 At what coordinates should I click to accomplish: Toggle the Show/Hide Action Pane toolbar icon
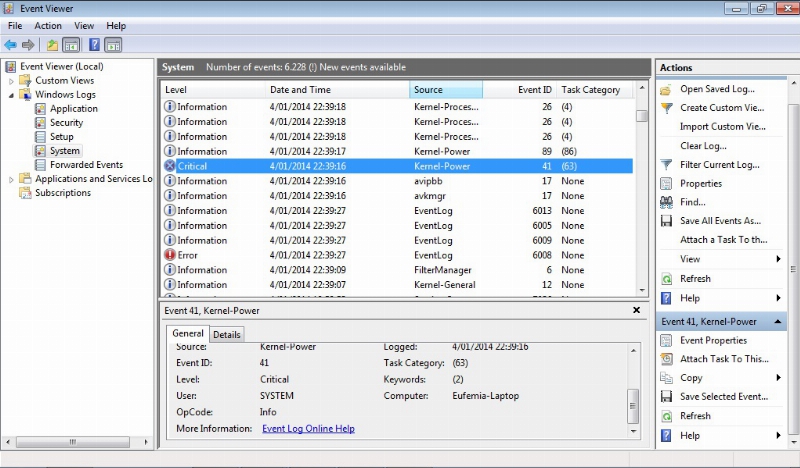tap(113, 45)
